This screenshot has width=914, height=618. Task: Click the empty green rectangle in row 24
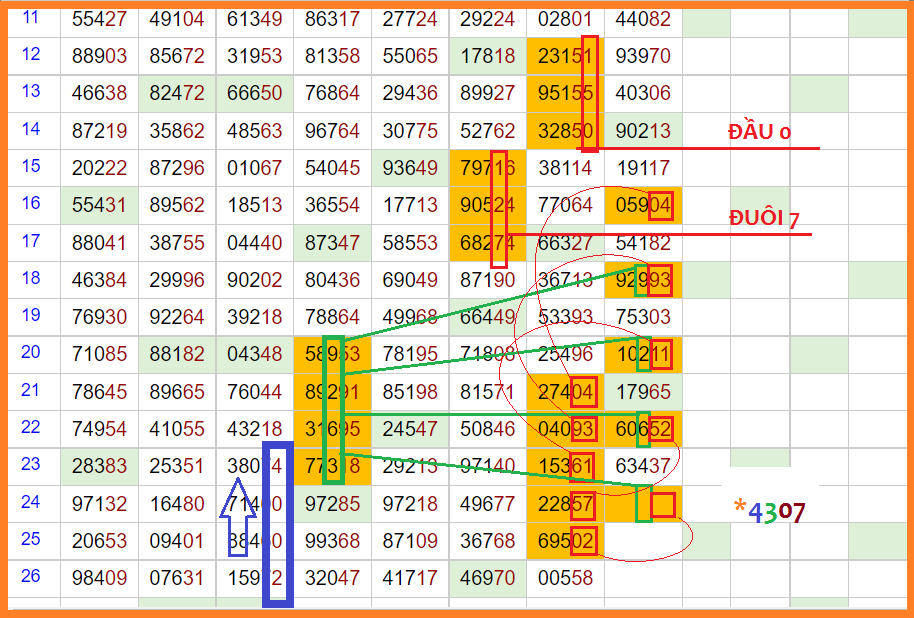(643, 503)
